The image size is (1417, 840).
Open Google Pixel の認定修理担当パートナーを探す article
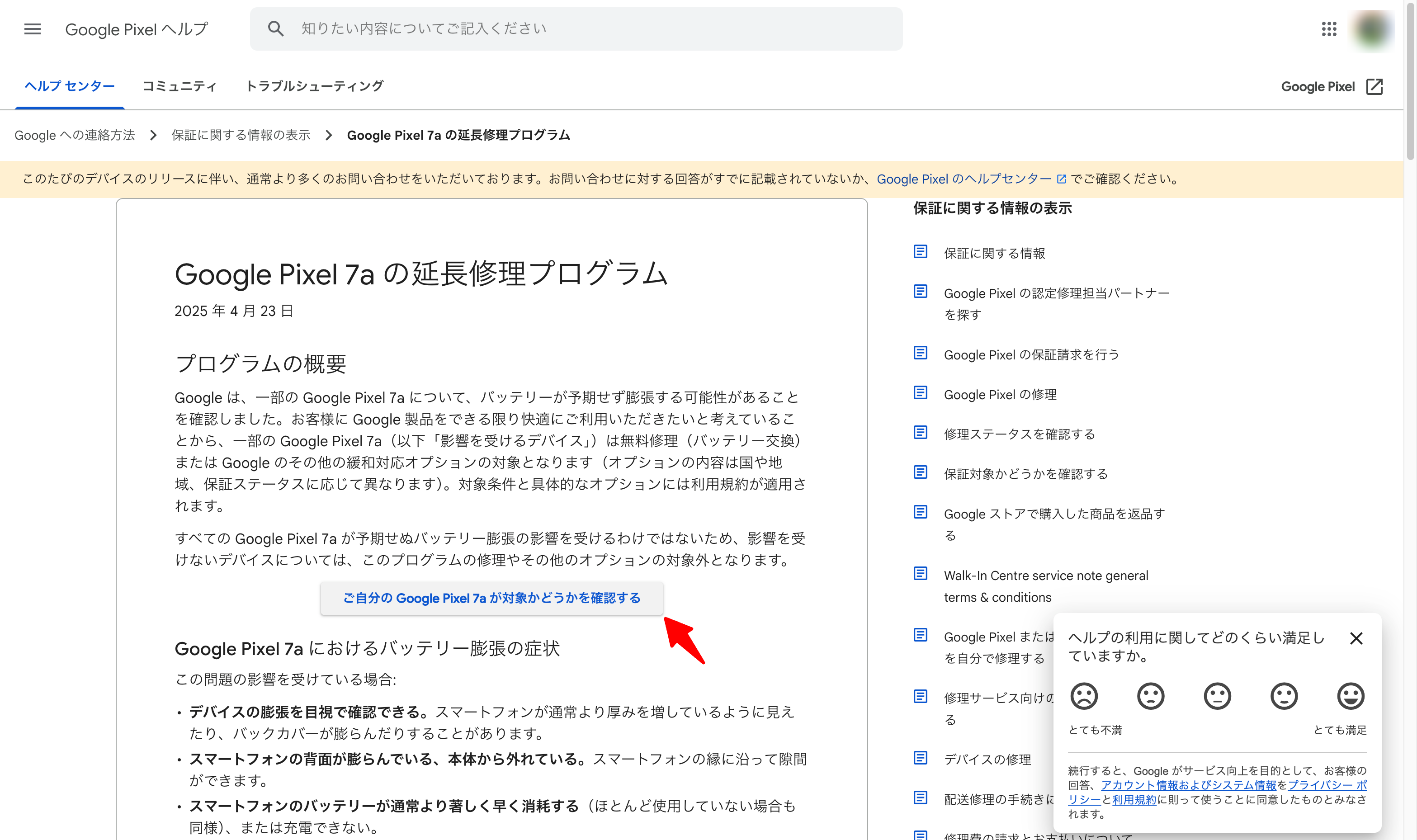pyautogui.click(x=1056, y=303)
